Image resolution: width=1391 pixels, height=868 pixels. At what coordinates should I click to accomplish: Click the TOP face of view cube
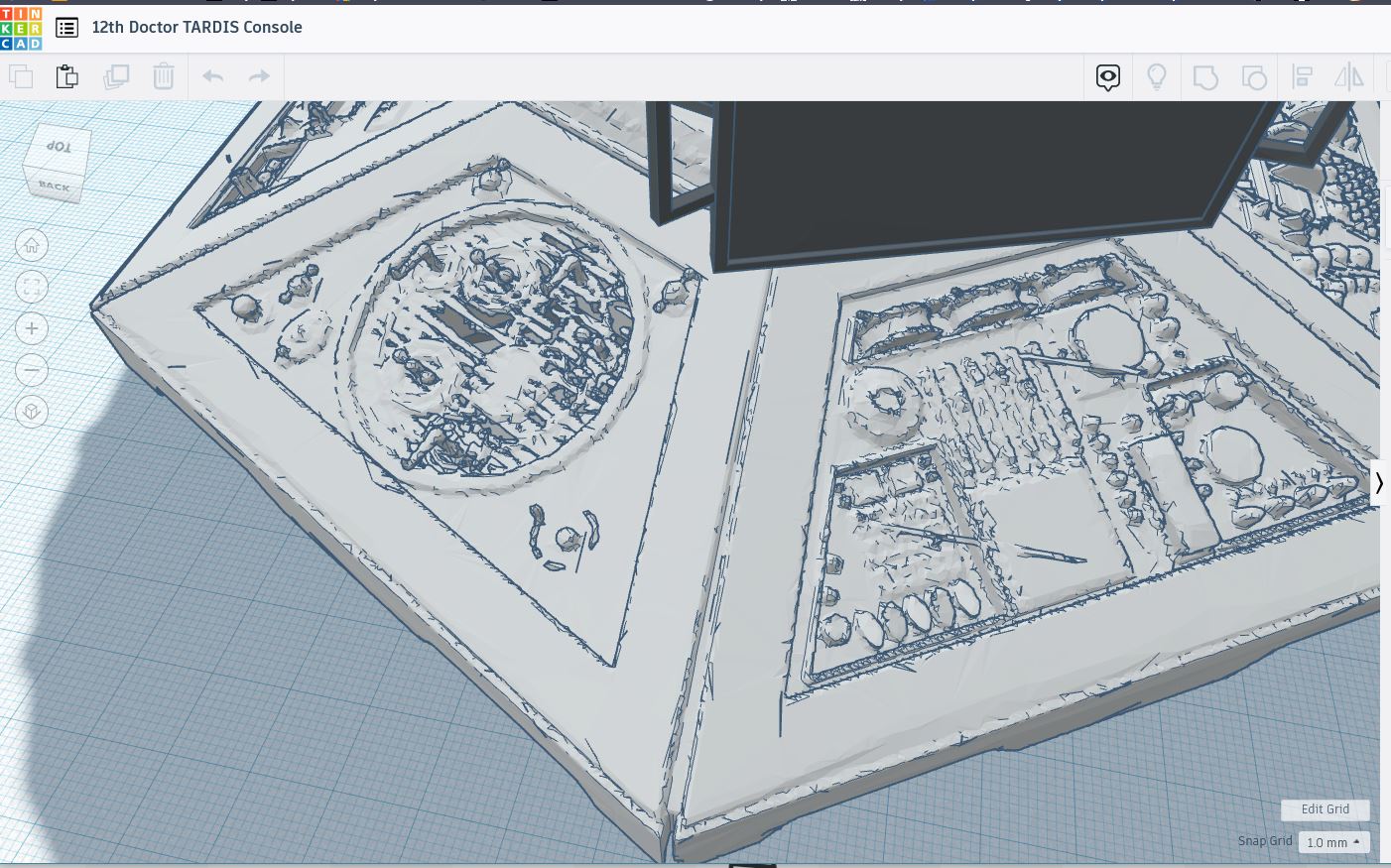pyautogui.click(x=60, y=147)
